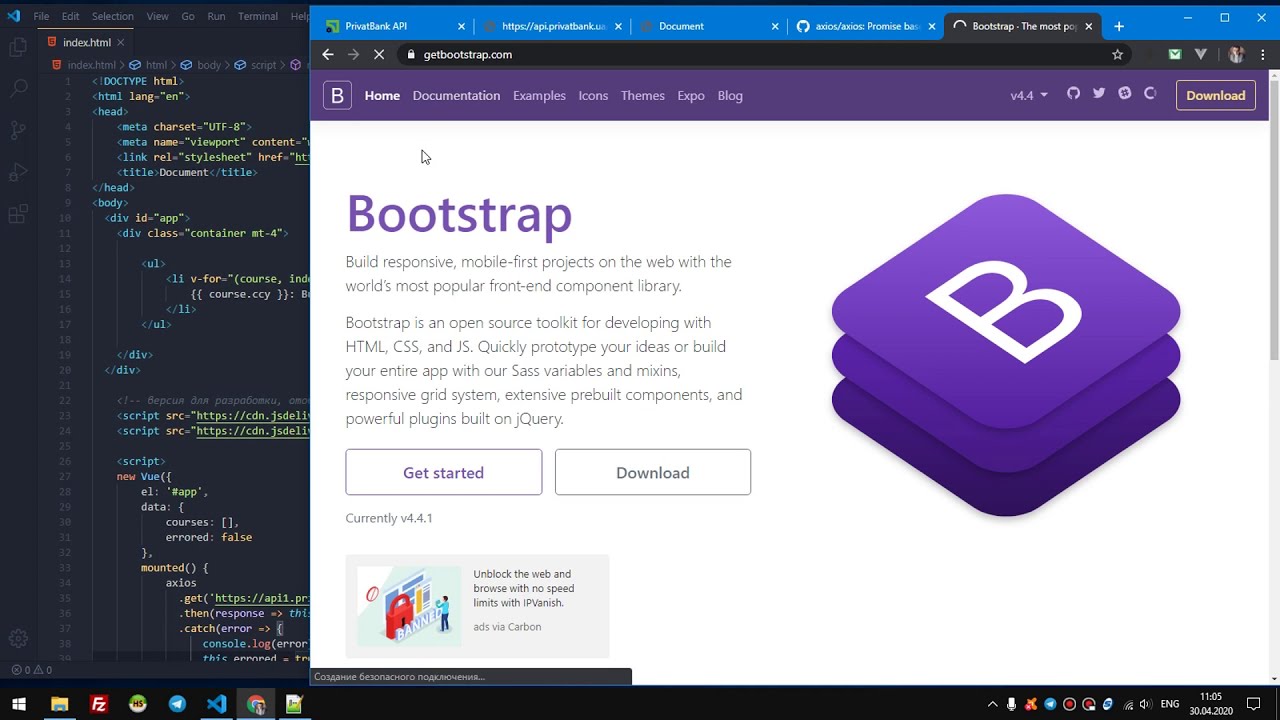
Task: Open VS Code Terminal menu
Action: coord(258,16)
